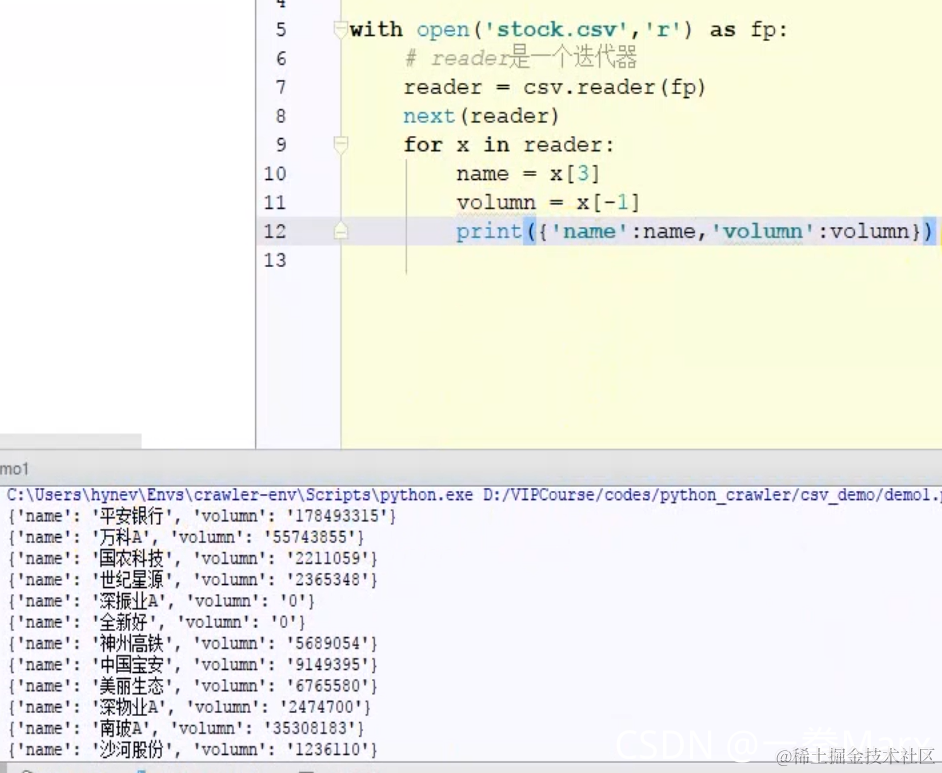Click 'volumn = x[-1]' assignment
Viewport: 942px width, 773px height.
[x=548, y=202]
